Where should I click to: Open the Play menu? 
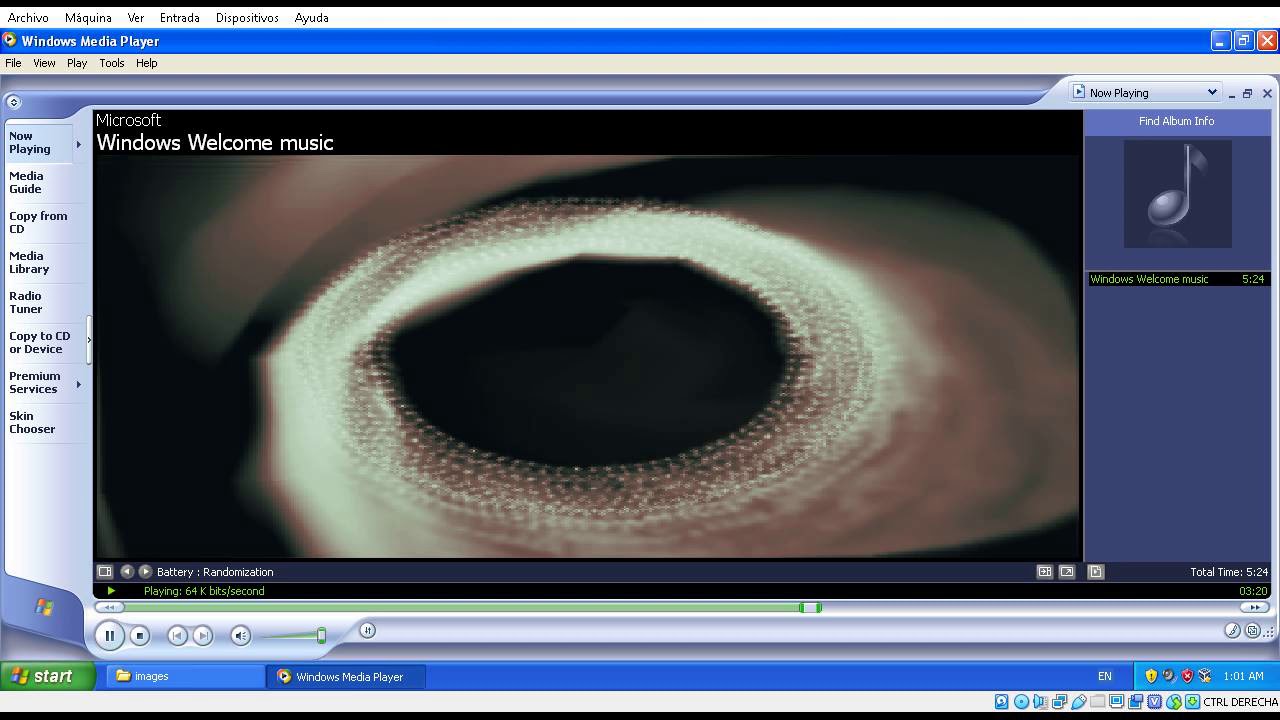click(x=77, y=63)
